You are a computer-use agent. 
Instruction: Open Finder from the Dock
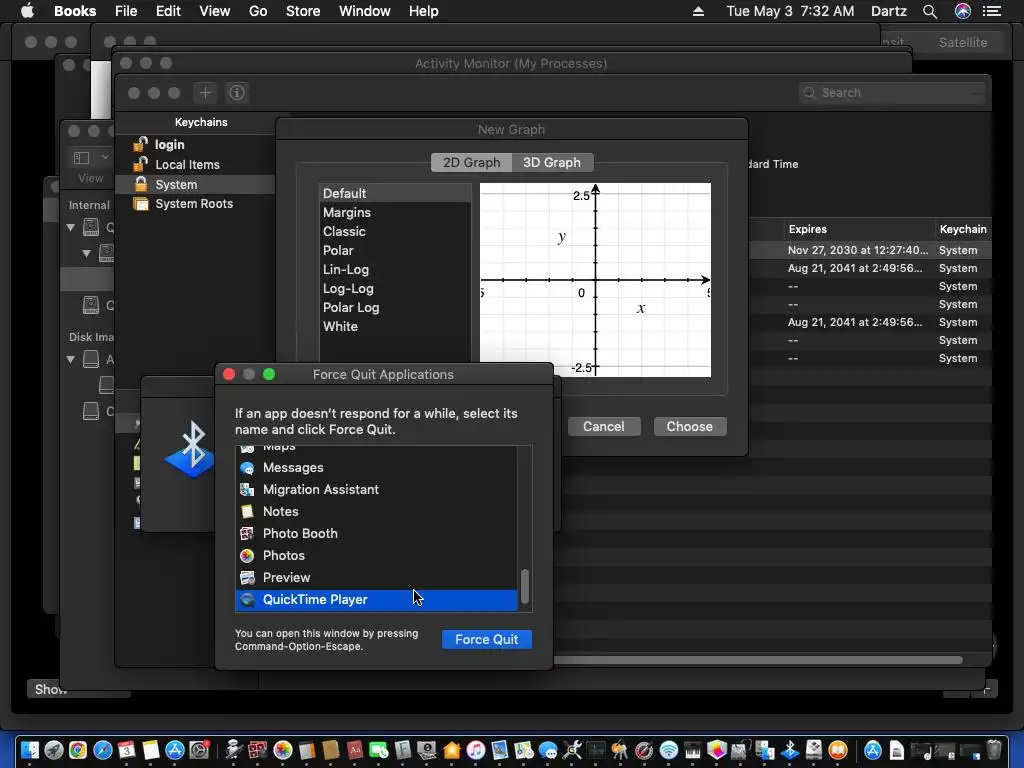(x=29, y=750)
